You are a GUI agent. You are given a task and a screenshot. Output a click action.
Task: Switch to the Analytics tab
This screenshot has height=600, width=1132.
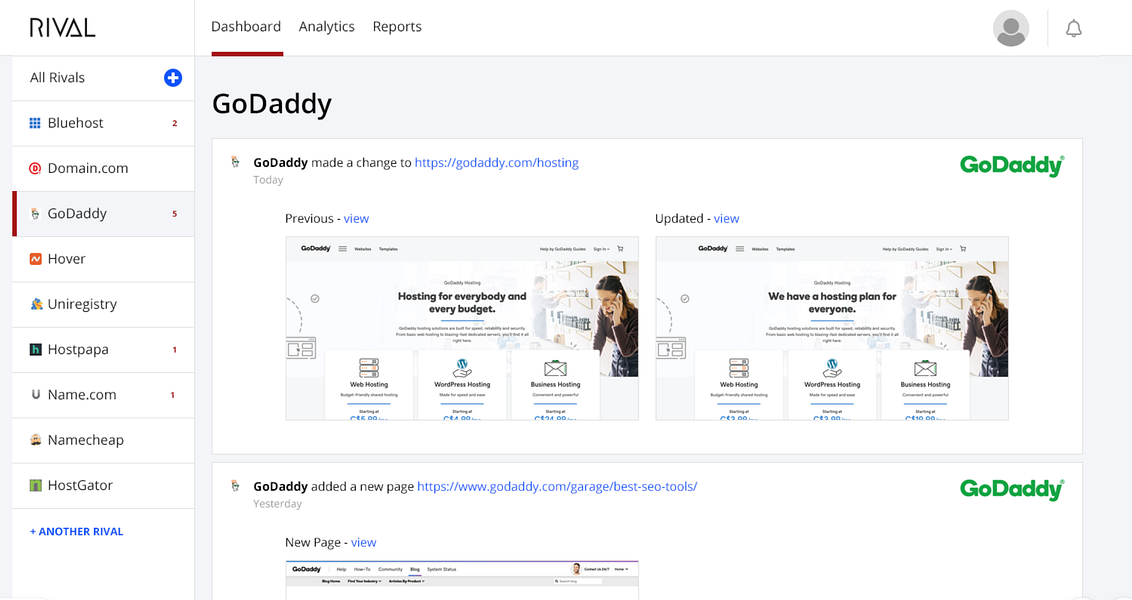tap(326, 27)
